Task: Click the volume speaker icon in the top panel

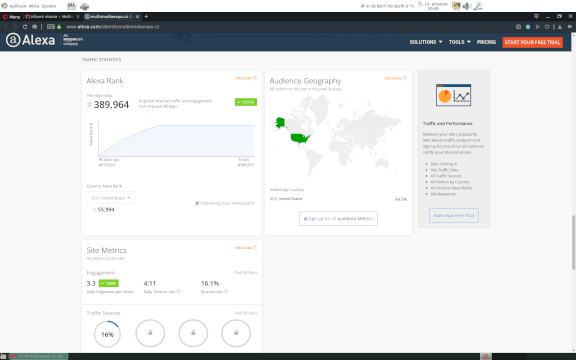Action: 466,6
